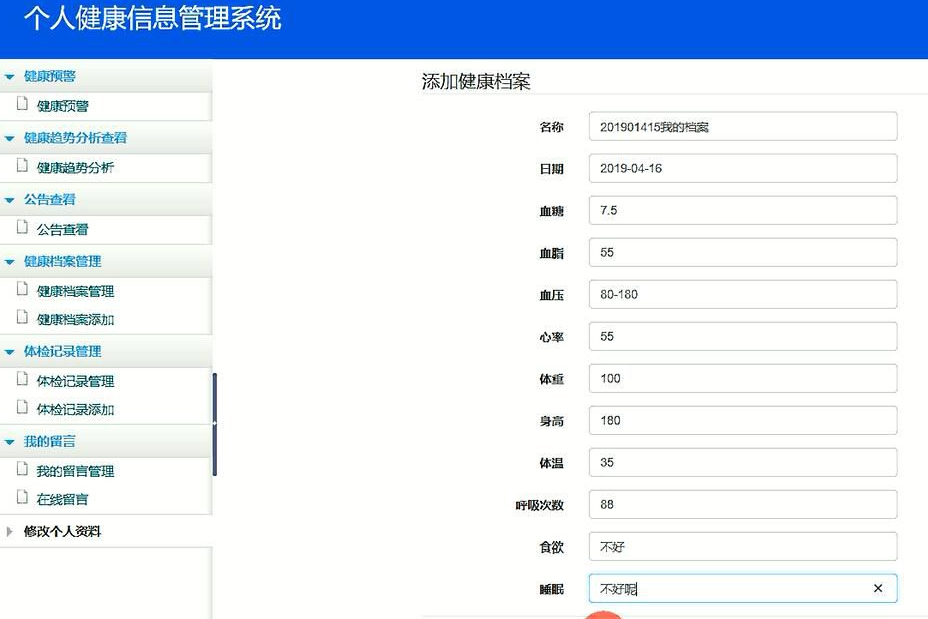Image resolution: width=928 pixels, height=619 pixels.
Task: Open the 健康趋势分析 menu item
Action: 75,167
